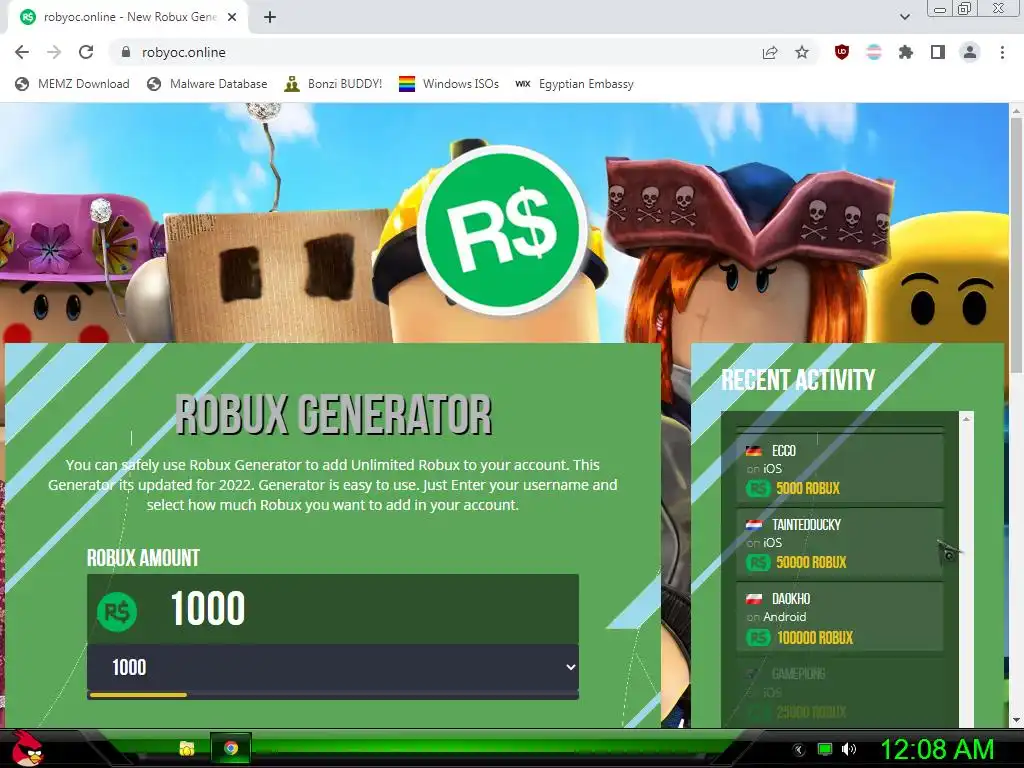
Task: Select the ECCO recent activity entry
Action: [840, 469]
